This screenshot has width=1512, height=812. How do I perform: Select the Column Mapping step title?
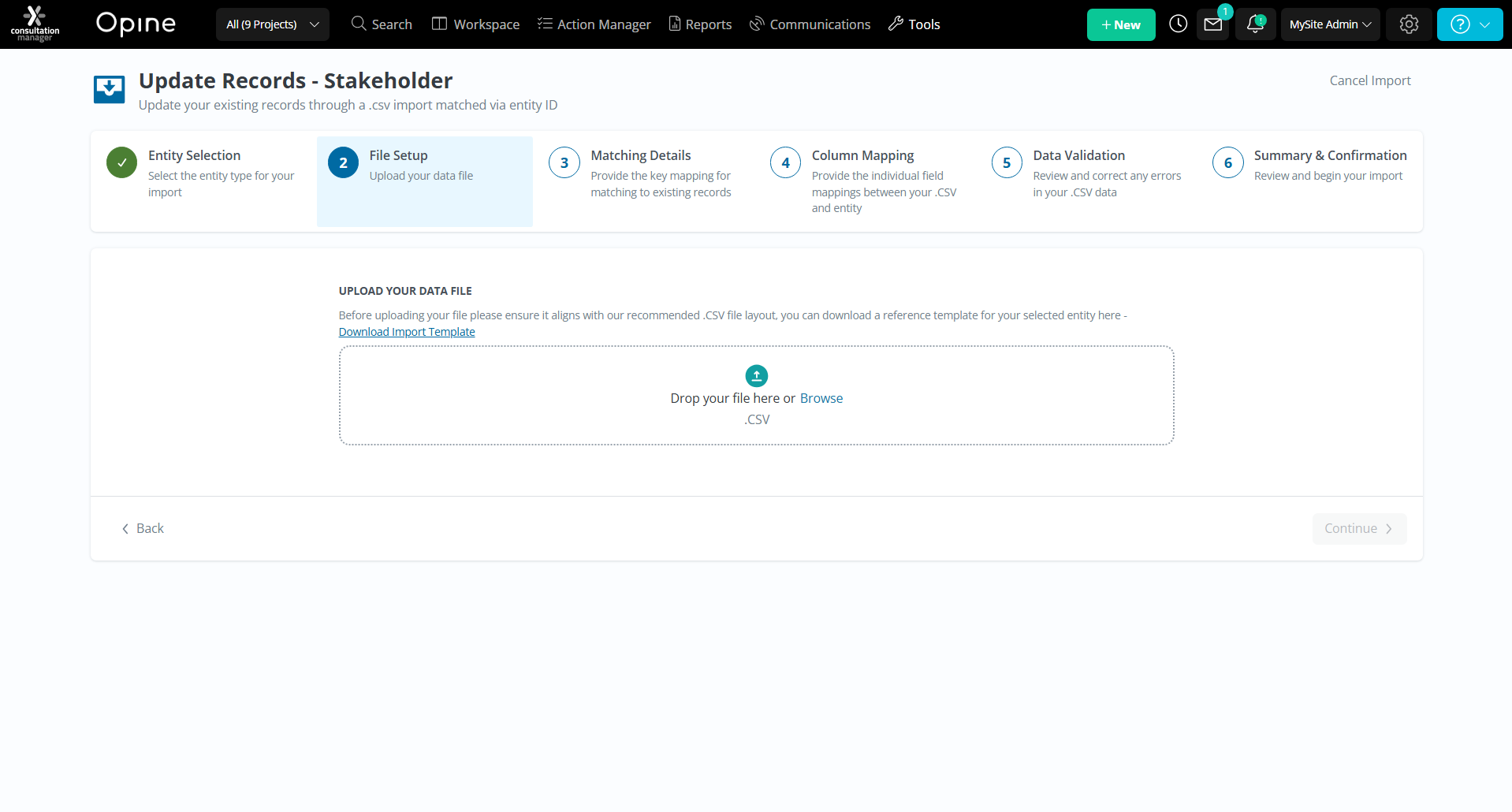tap(863, 155)
